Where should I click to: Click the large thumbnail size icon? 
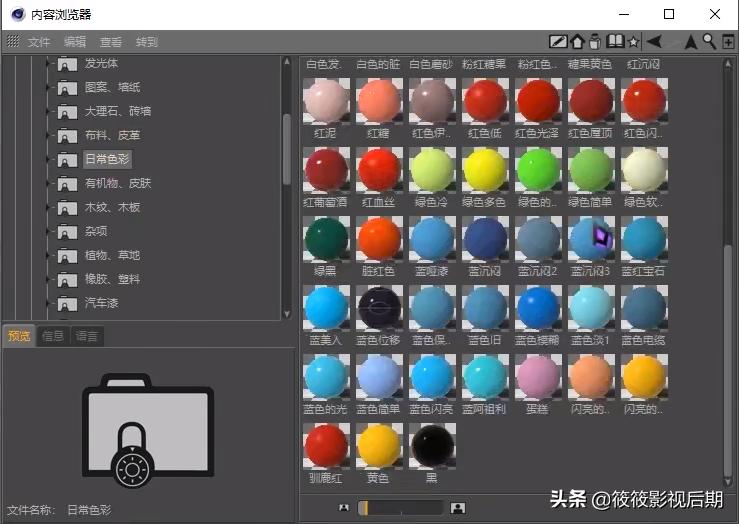coord(458,508)
